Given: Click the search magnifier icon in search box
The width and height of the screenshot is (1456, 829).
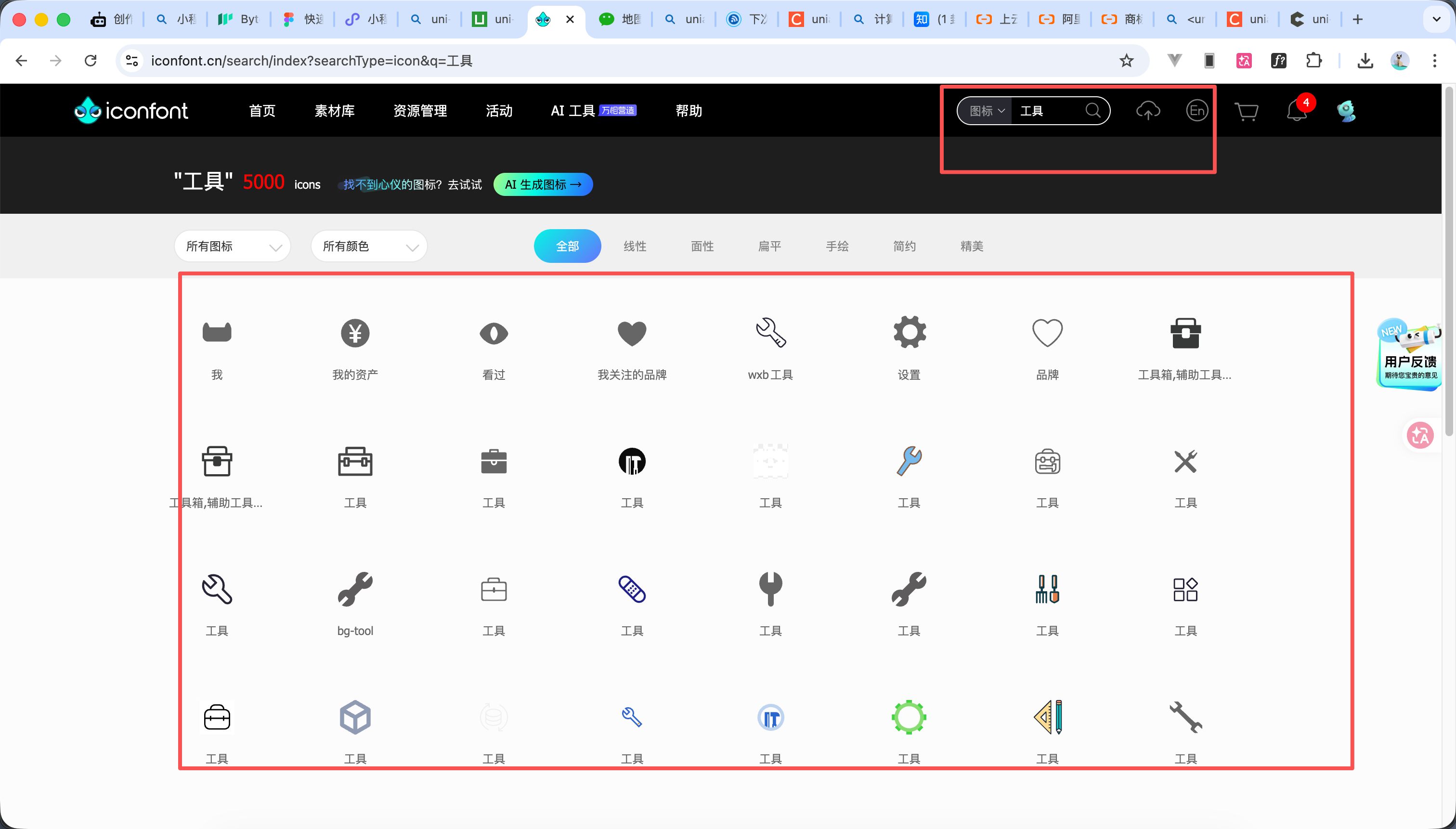Looking at the screenshot, I should click(x=1092, y=110).
